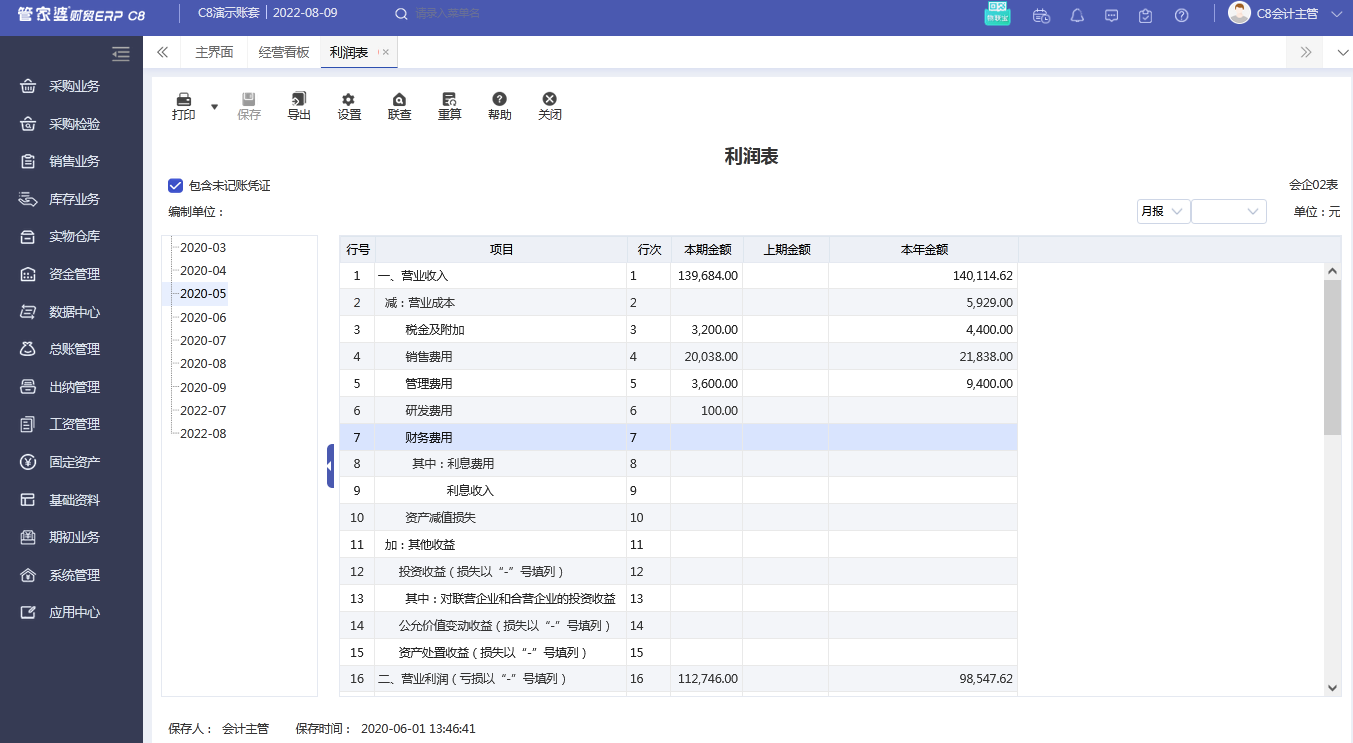Click the Export (导出) icon
1353x743 pixels.
pos(299,100)
